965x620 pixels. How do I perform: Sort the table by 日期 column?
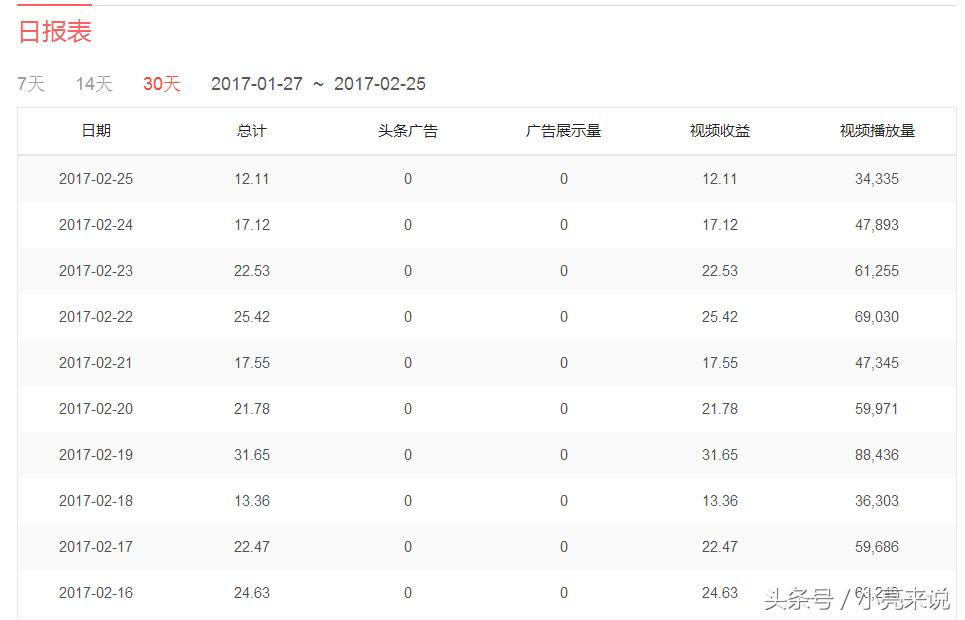click(x=95, y=130)
